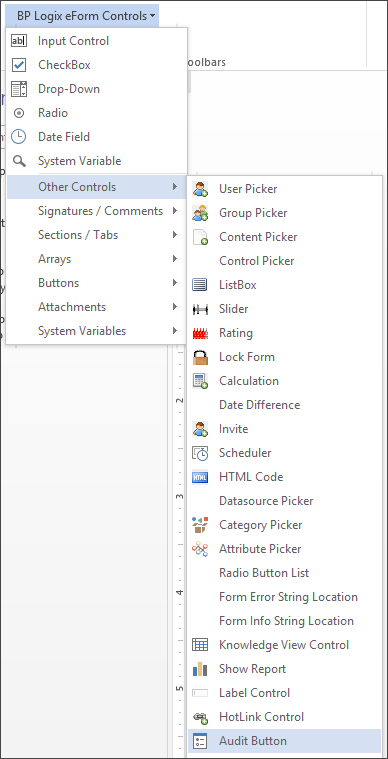Click the Knowledge View Control grid icon
Viewport: 388px width, 759px height.
click(200, 645)
